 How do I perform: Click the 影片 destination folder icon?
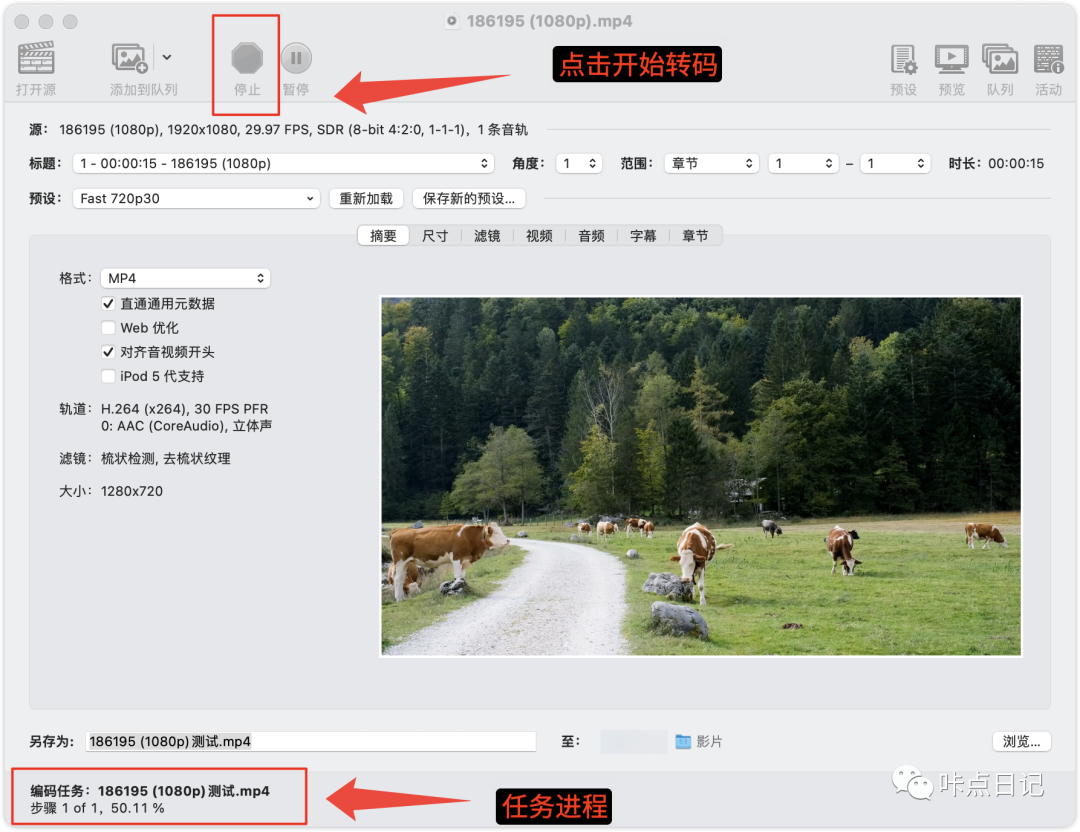[684, 742]
